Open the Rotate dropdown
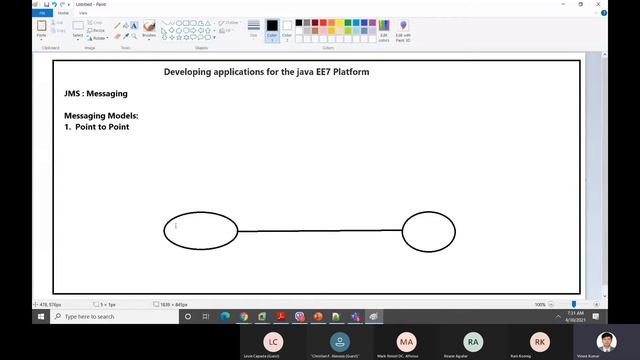The width and height of the screenshot is (640, 360). [x=98, y=38]
